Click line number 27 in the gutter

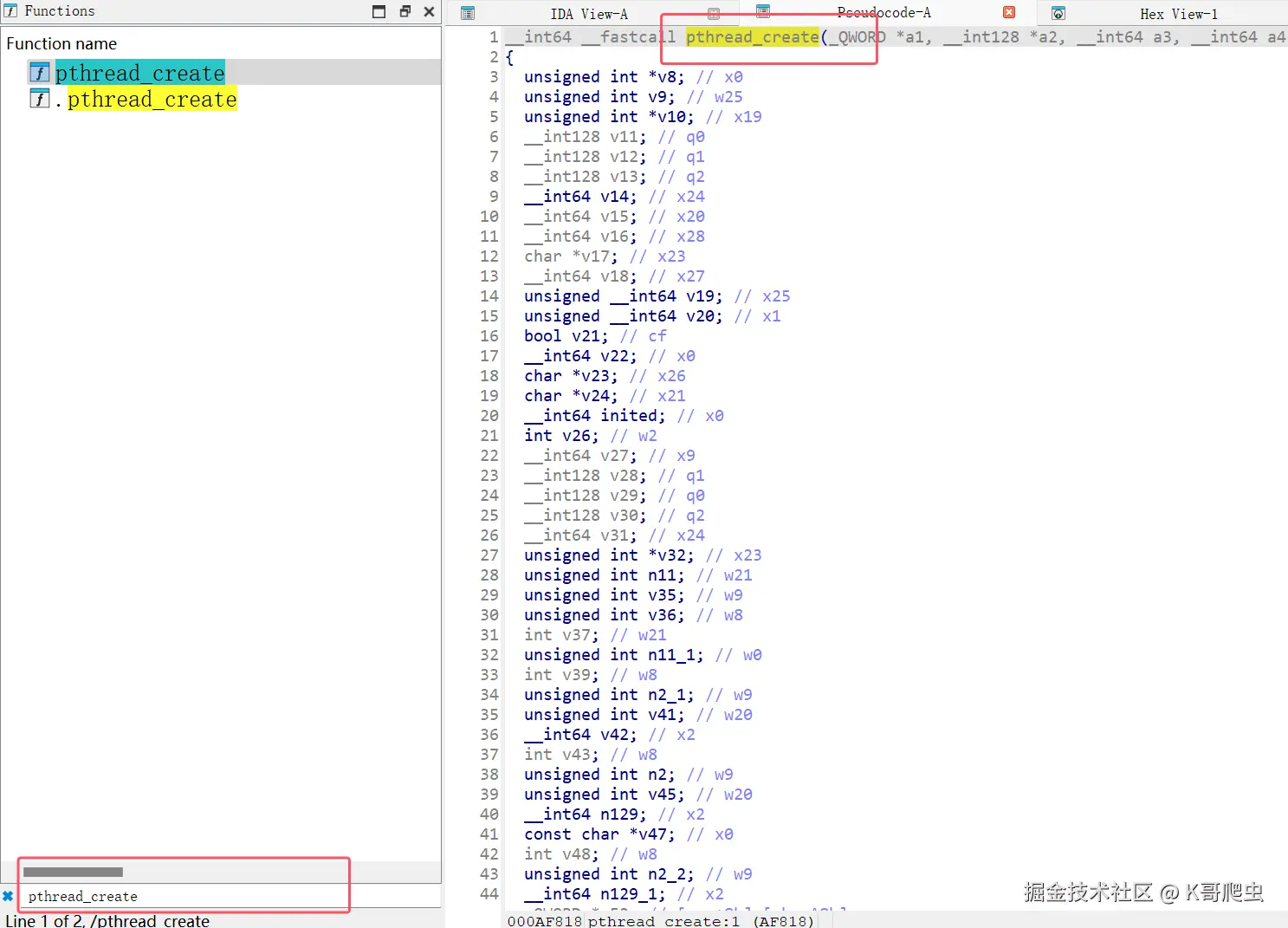point(489,555)
